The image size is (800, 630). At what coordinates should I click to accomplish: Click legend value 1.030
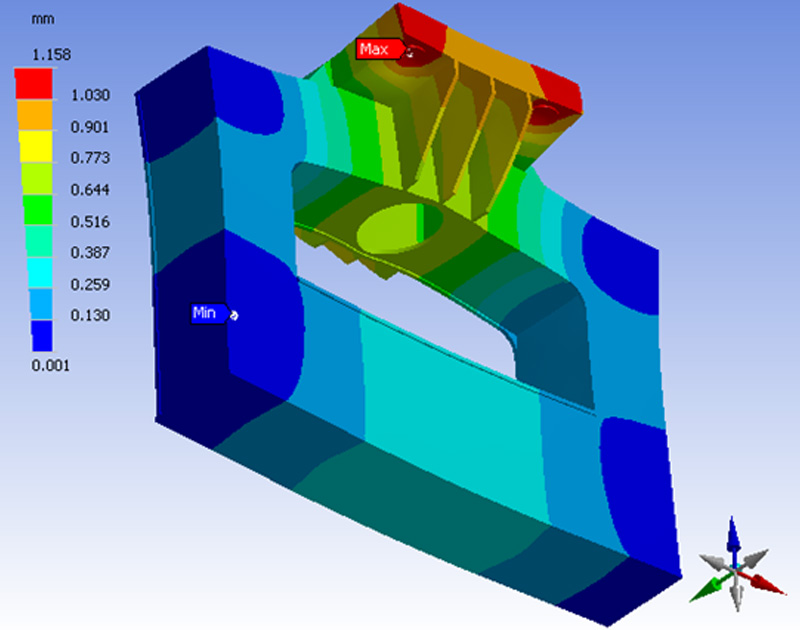click(x=90, y=95)
